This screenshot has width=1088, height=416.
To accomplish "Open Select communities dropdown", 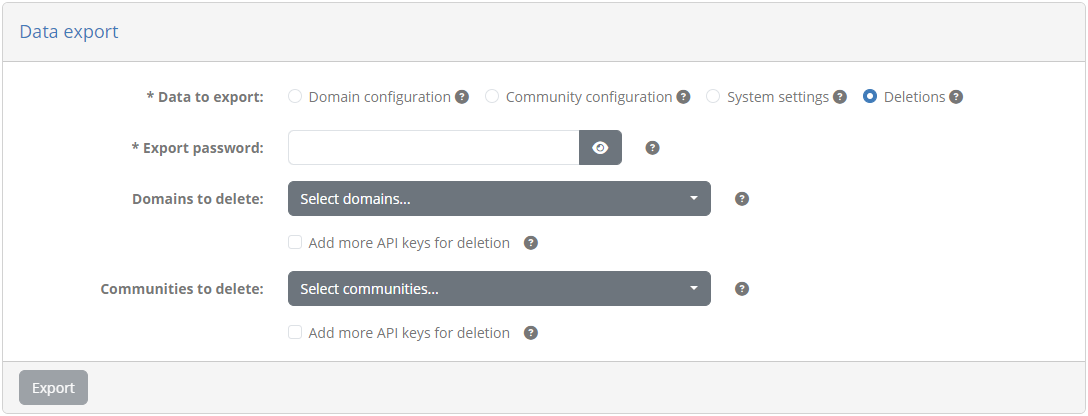I will pos(500,288).
